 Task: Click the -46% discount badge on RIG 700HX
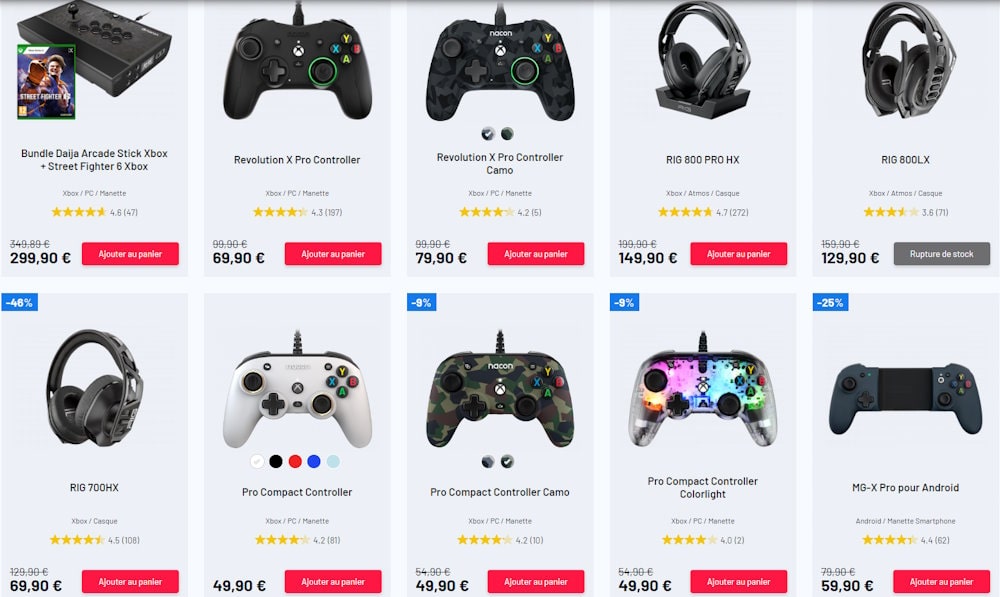19,302
